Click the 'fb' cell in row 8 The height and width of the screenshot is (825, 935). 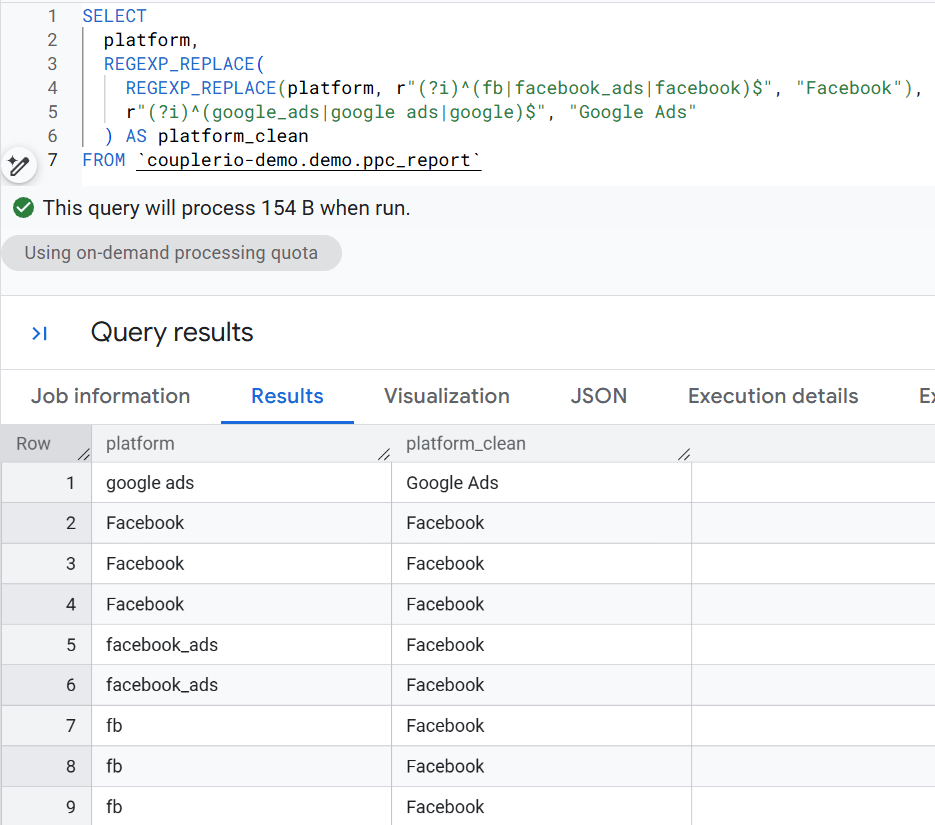coord(241,766)
